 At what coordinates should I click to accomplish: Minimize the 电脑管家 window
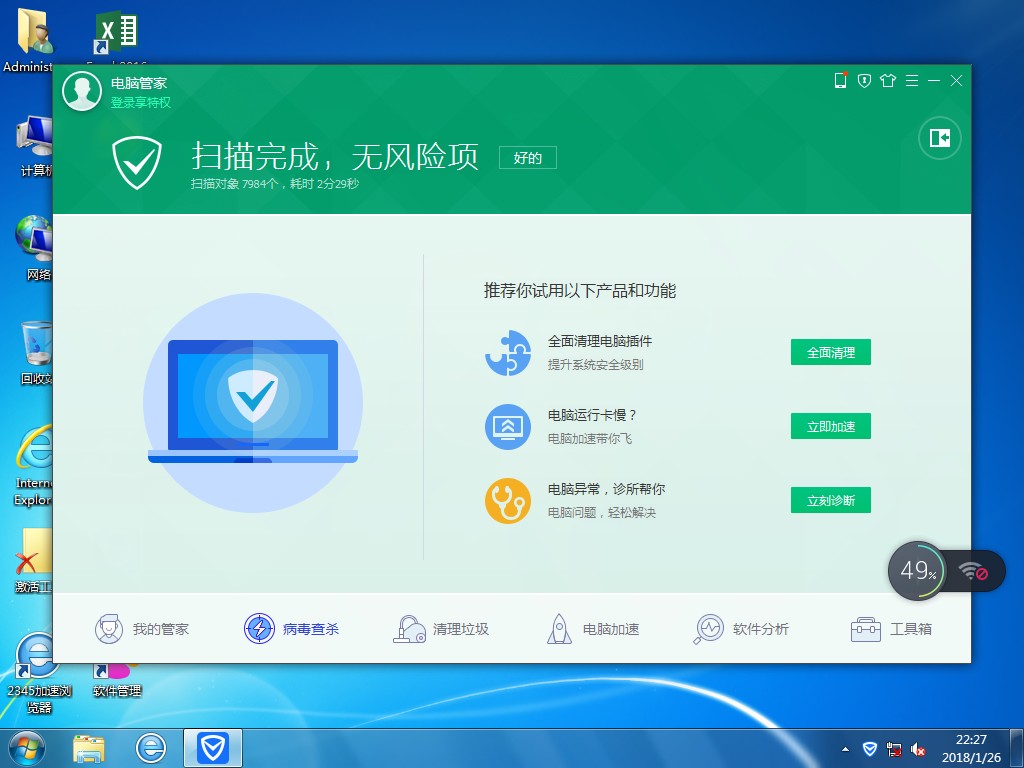(934, 80)
